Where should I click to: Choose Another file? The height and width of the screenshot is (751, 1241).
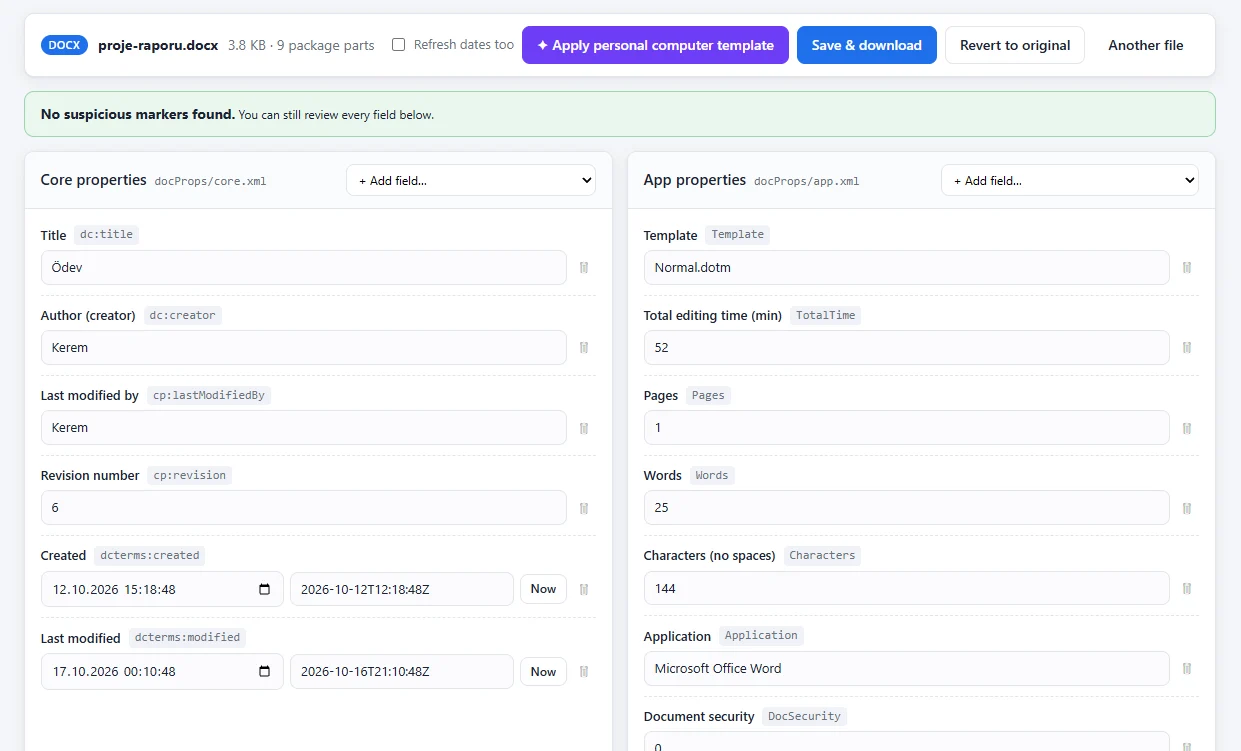tap(1146, 45)
